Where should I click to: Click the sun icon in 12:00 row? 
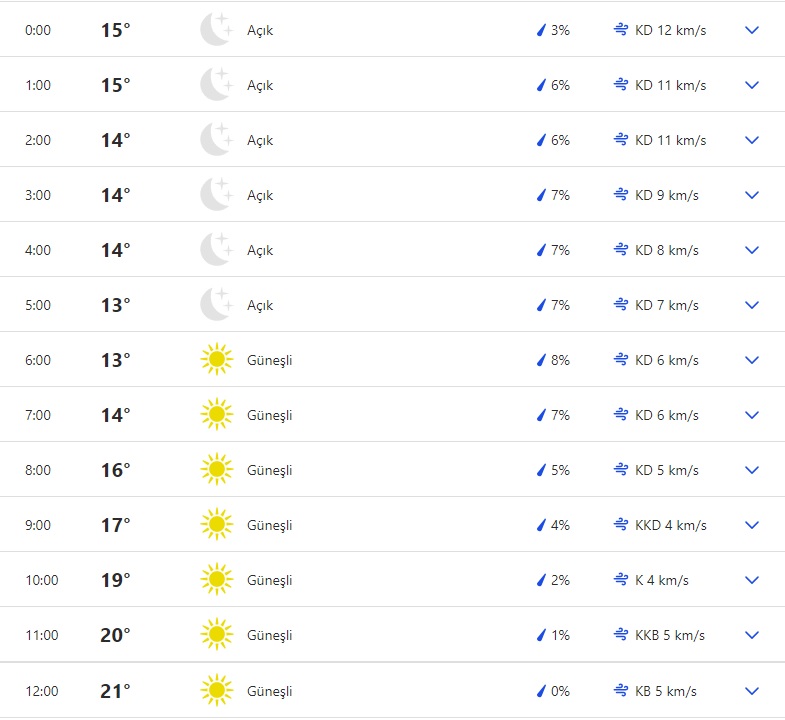[216, 691]
